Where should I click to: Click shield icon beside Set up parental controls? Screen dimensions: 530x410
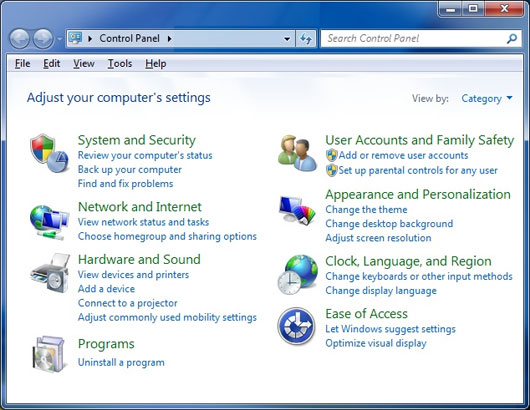point(332,170)
